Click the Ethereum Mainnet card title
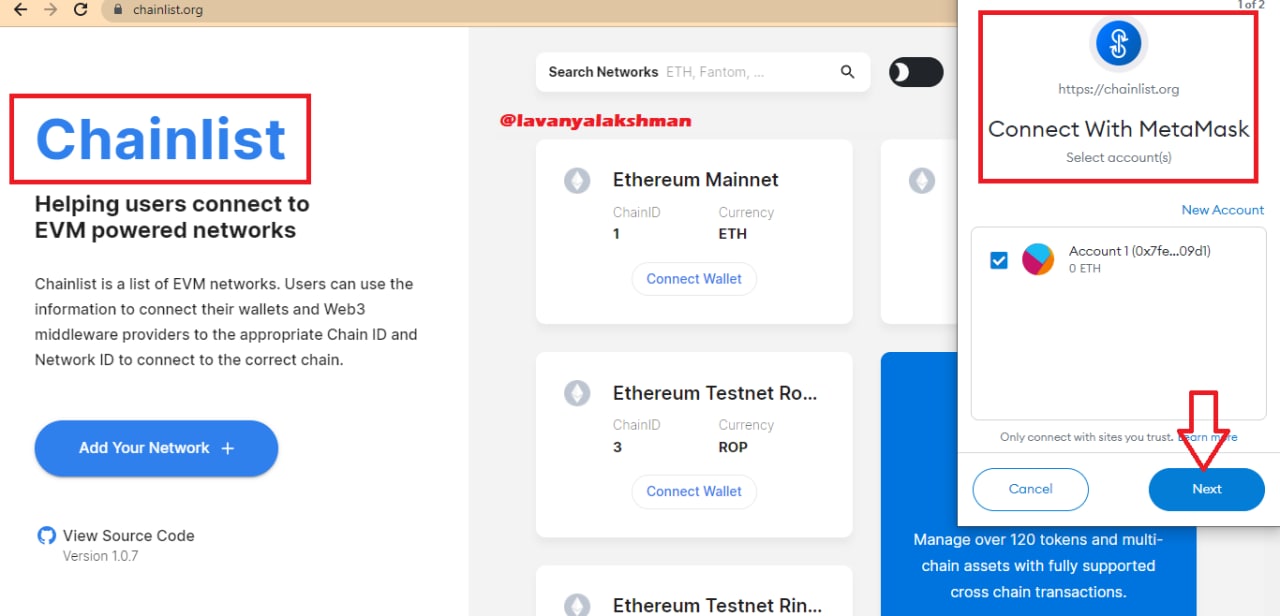This screenshot has width=1280, height=616. [695, 180]
